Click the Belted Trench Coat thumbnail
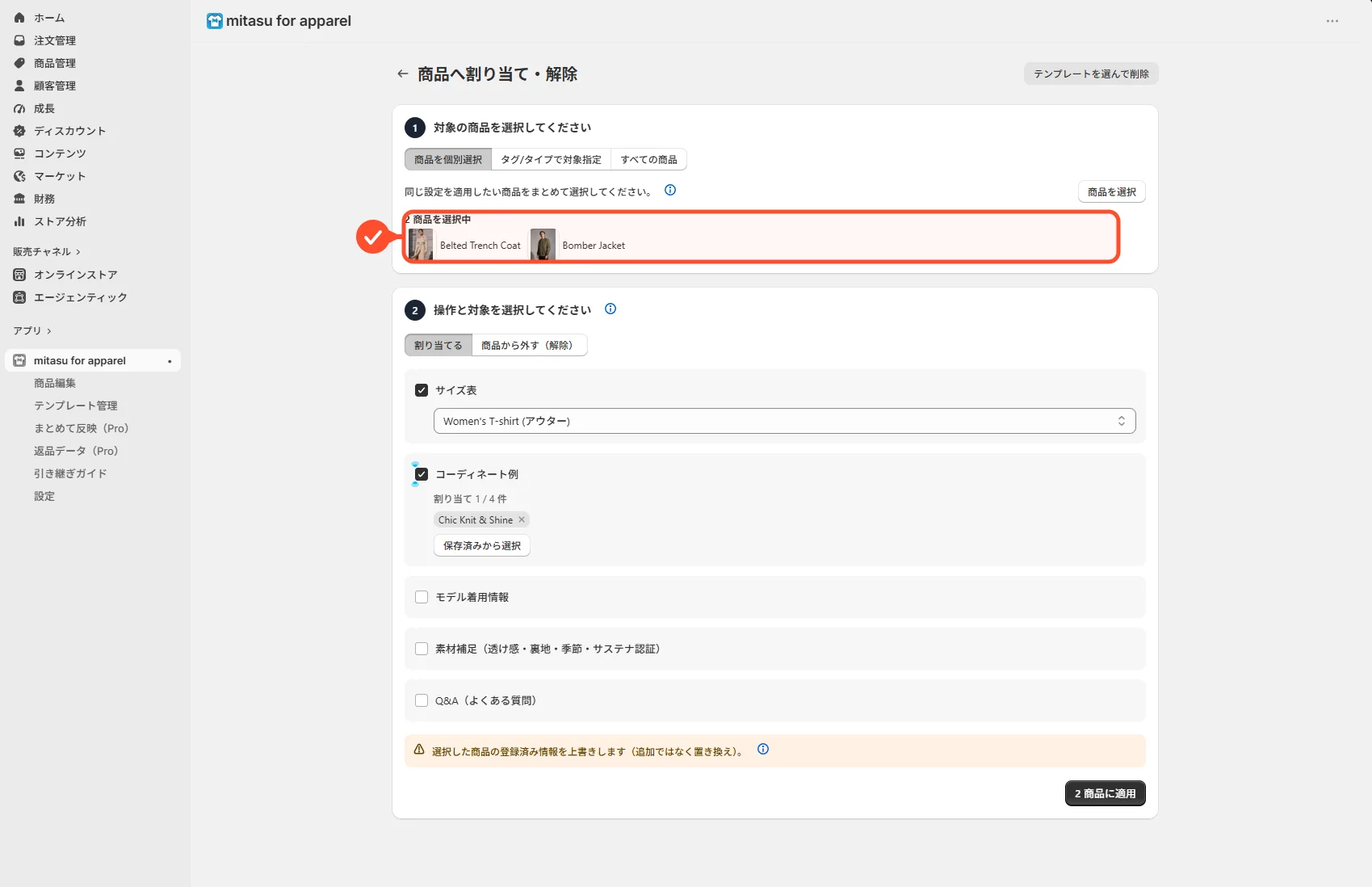 point(421,245)
